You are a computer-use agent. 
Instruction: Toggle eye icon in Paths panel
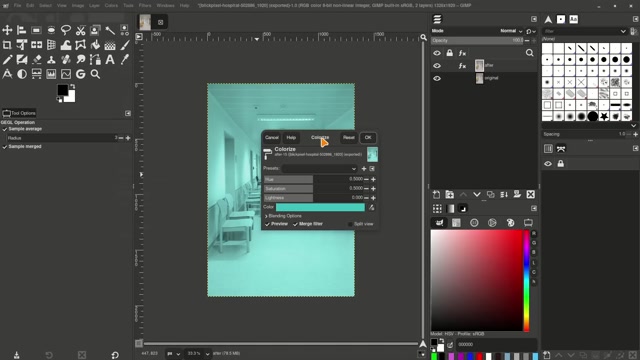coord(548,164)
